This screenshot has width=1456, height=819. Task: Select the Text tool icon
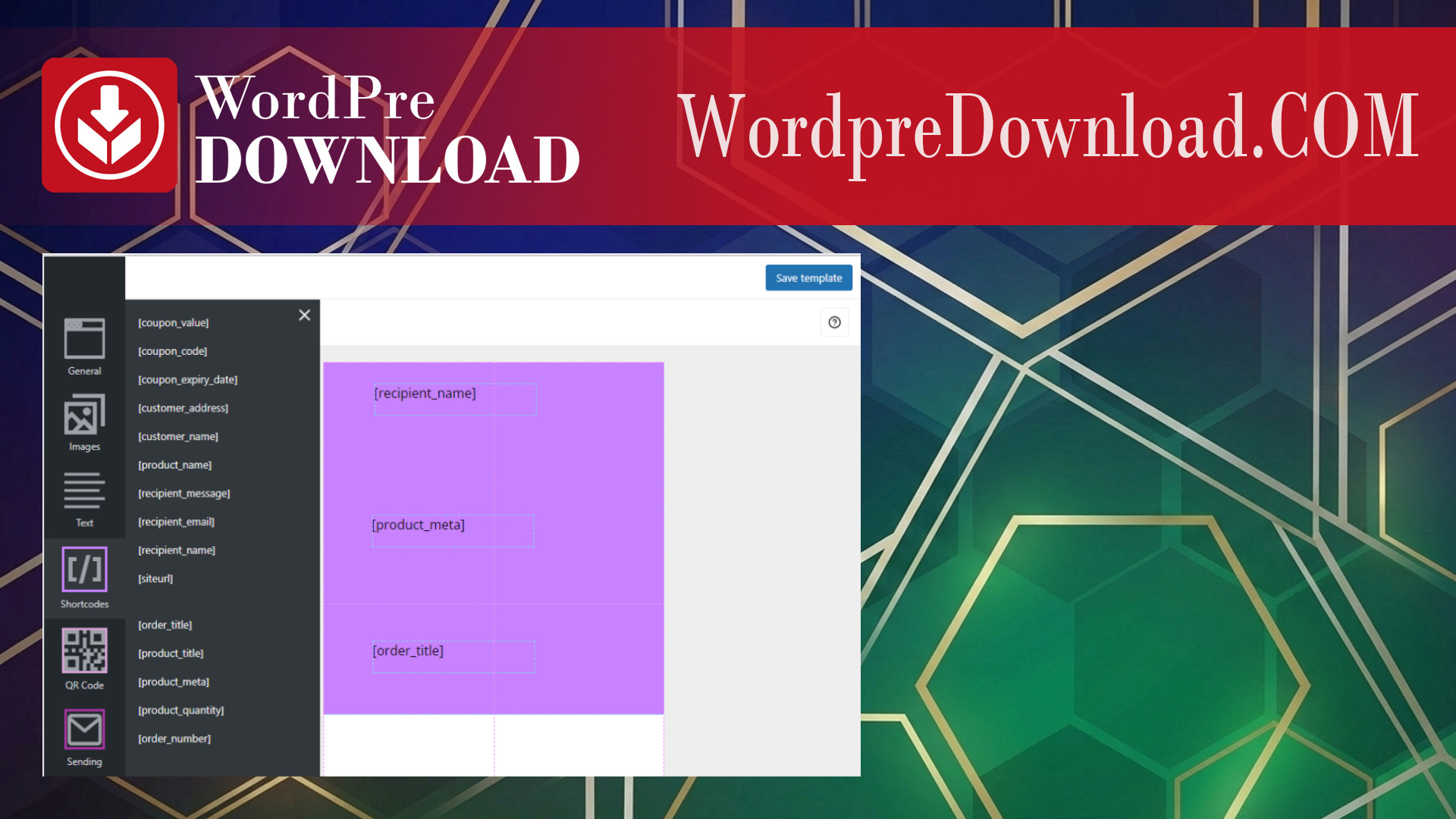(84, 491)
